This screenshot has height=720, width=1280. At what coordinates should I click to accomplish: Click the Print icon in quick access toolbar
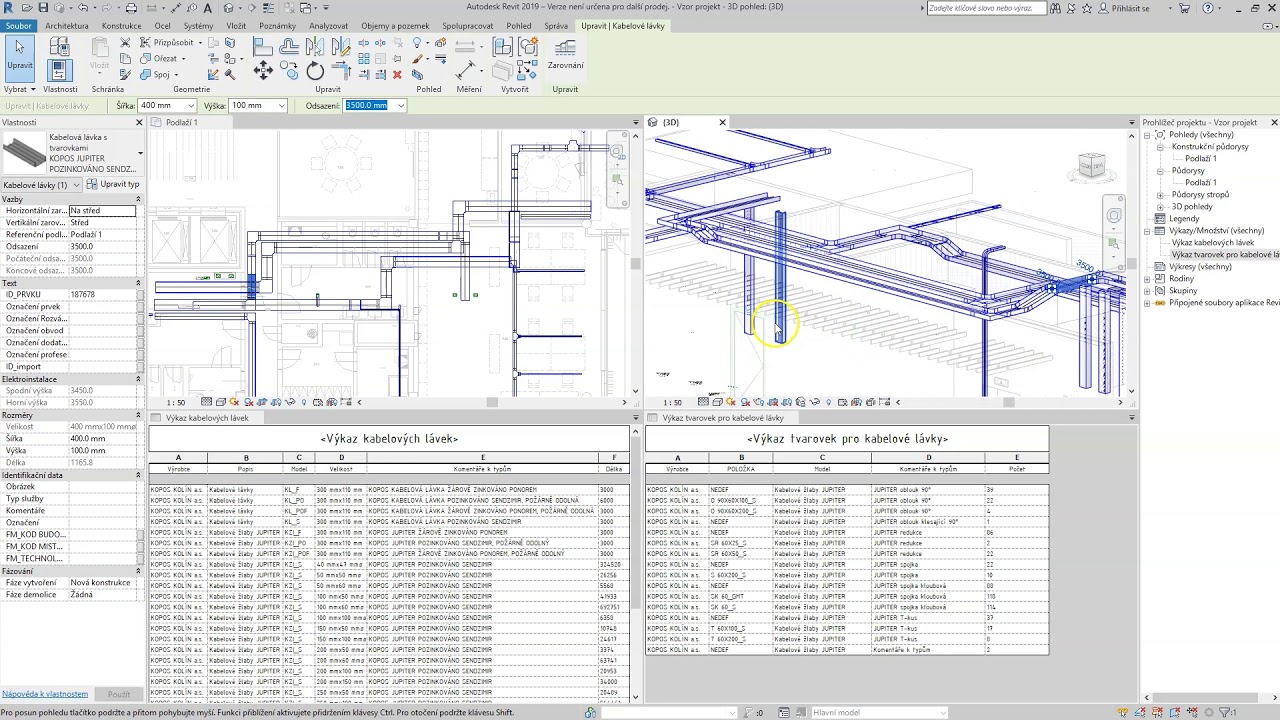tap(131, 8)
